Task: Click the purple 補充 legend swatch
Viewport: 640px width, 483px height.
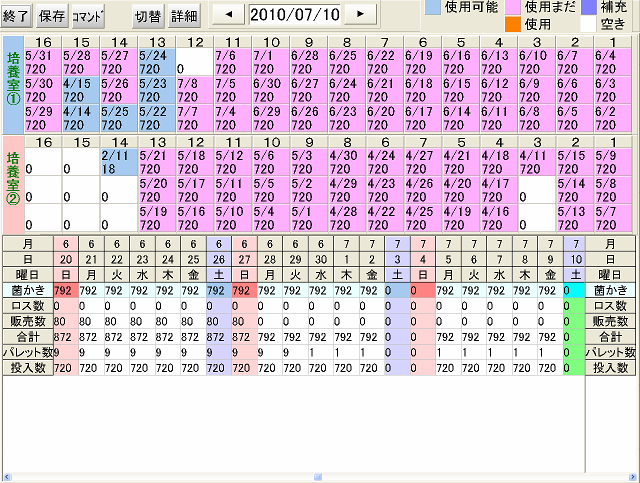Action: click(588, 7)
